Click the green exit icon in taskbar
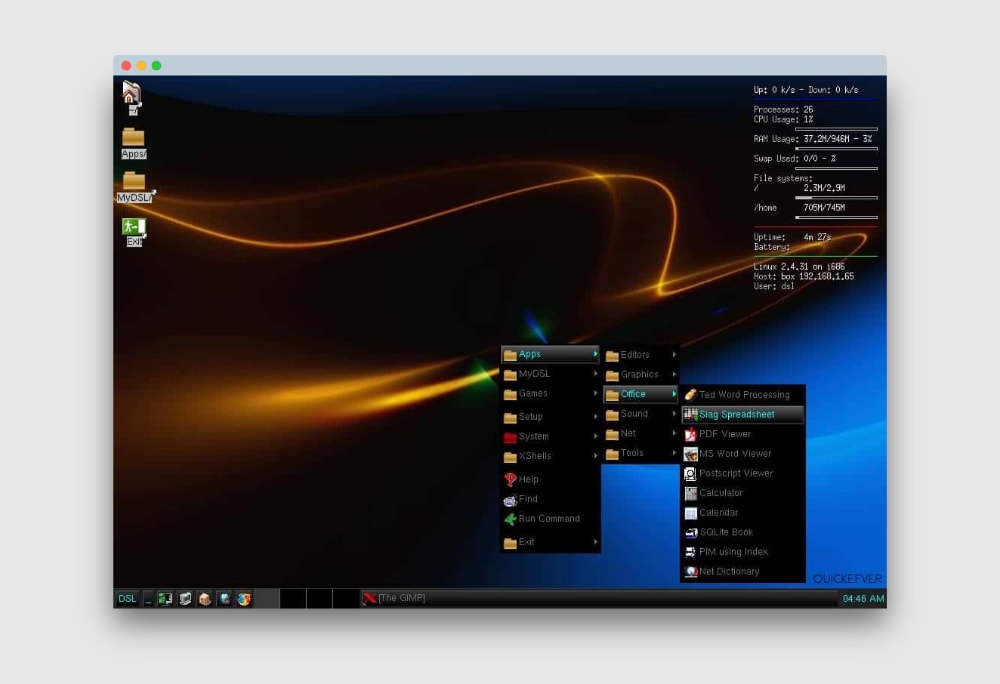The image size is (1000, 684). point(165,599)
